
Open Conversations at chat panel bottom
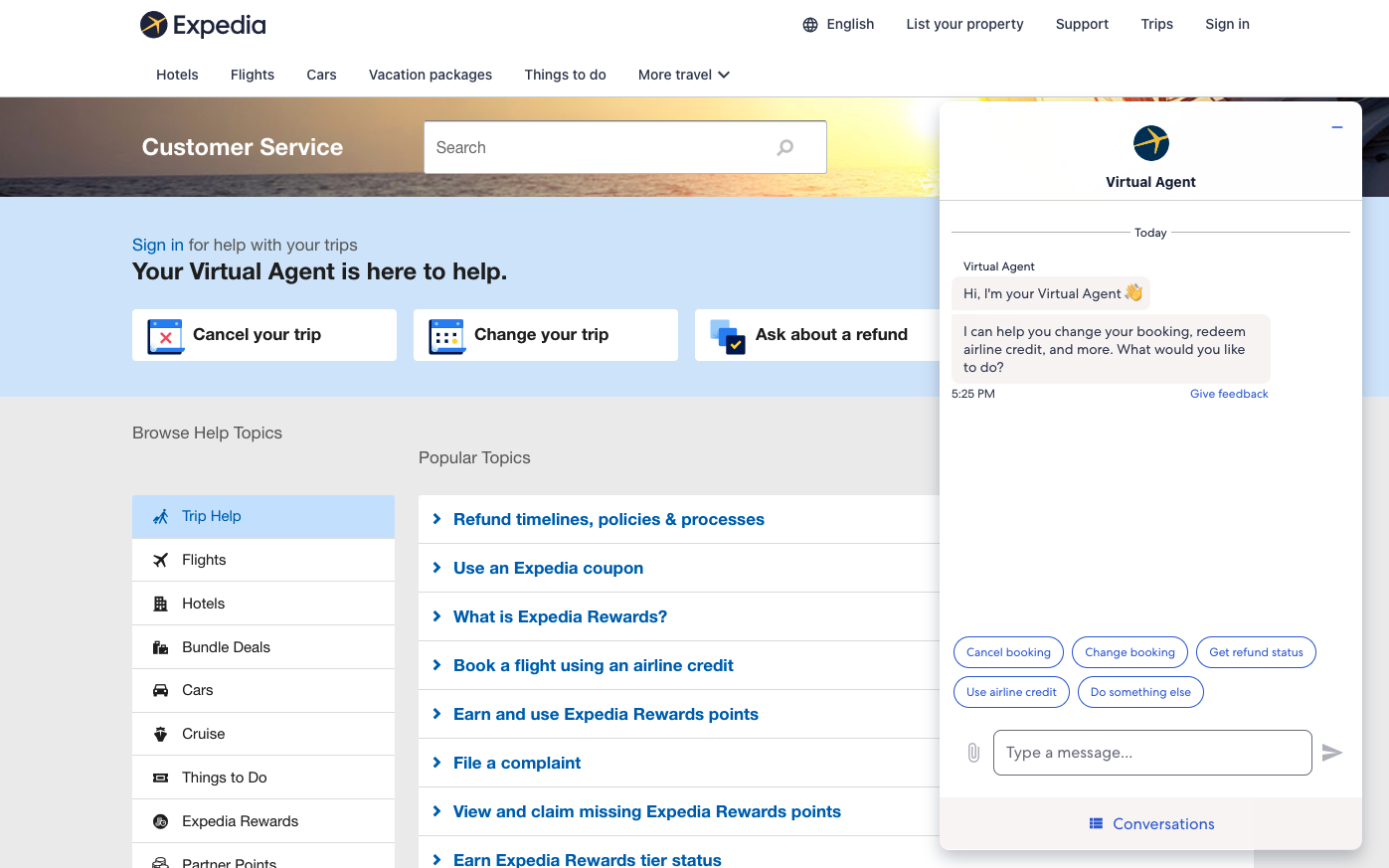click(x=1151, y=823)
